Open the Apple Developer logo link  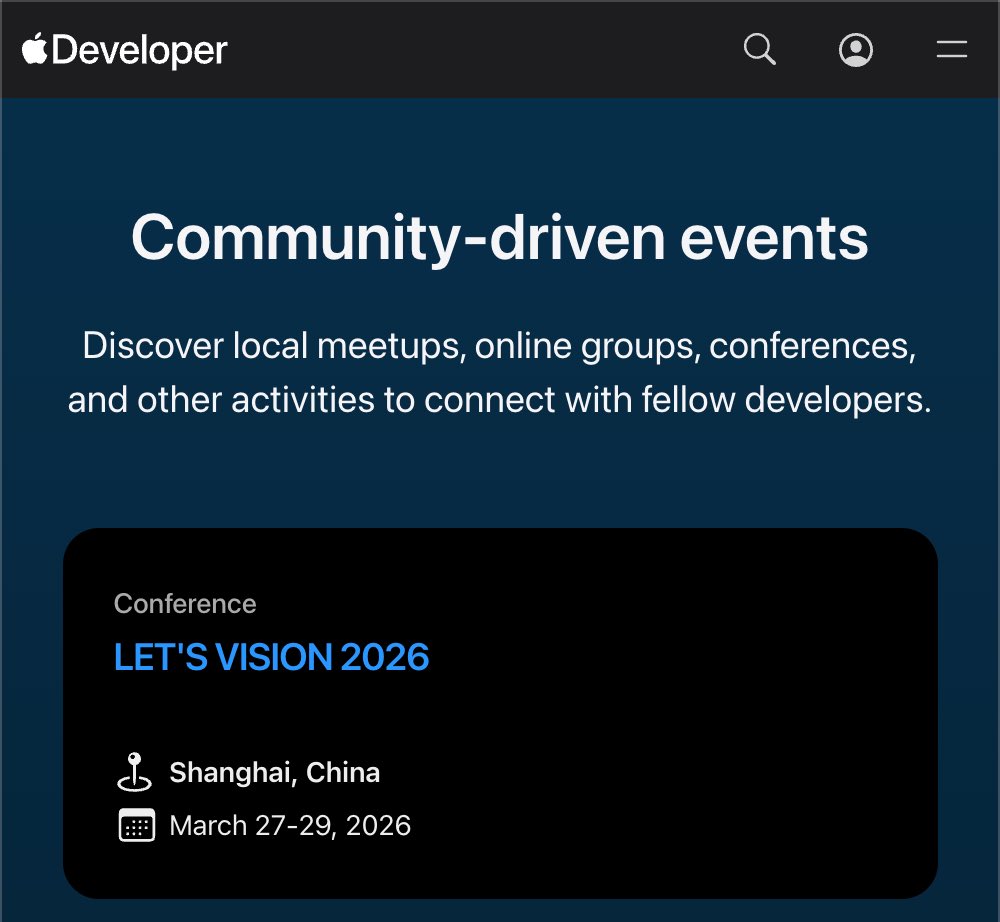click(x=124, y=50)
